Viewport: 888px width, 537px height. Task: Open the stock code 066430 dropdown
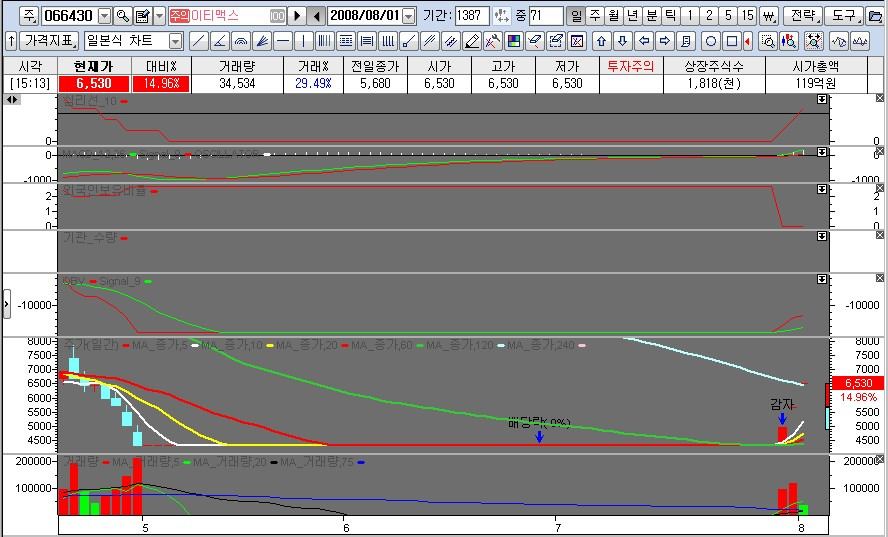[x=105, y=16]
